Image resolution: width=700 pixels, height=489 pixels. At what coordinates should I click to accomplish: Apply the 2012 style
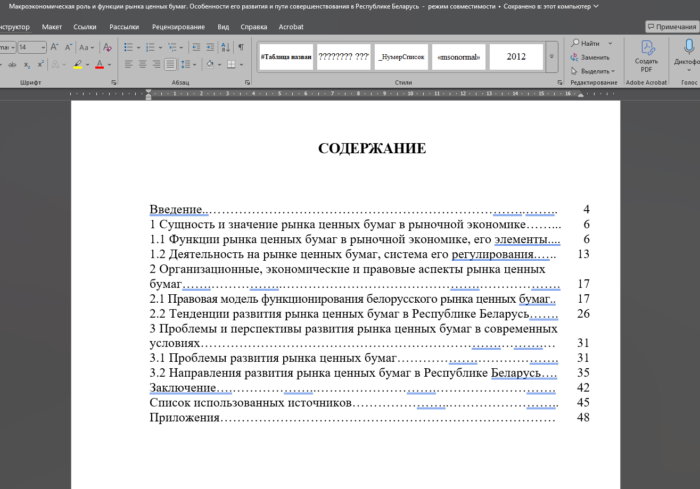coord(517,57)
